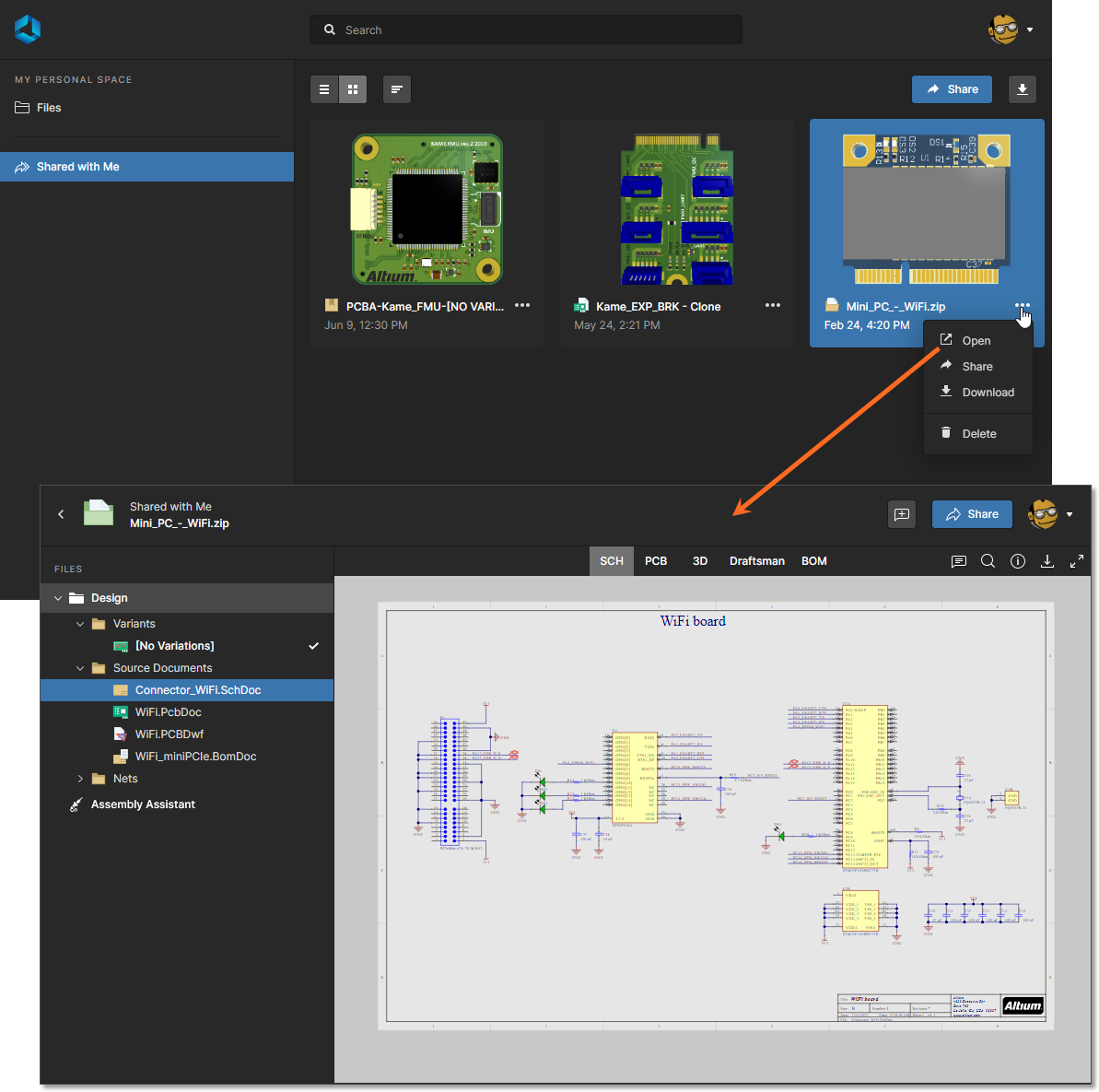Switch to the SCH tab
This screenshot has width=1099, height=1092.
(x=611, y=561)
